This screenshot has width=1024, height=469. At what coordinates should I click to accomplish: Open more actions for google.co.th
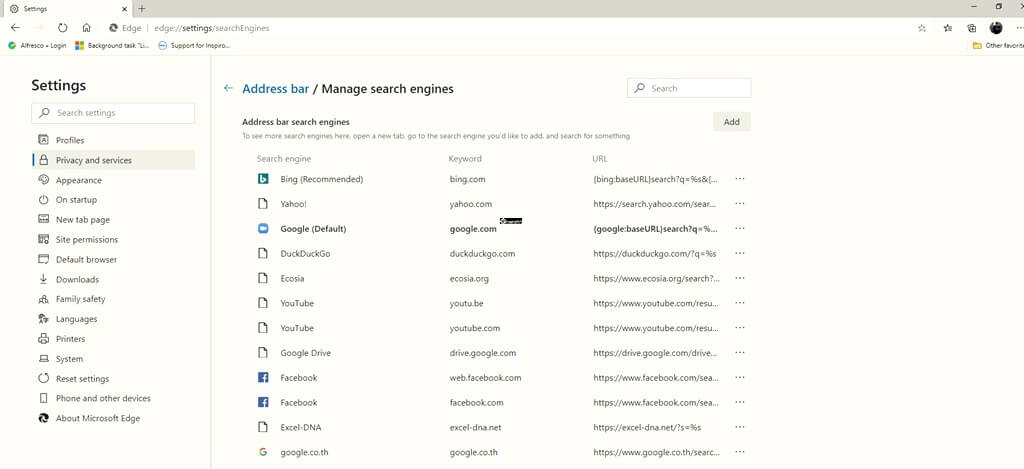(x=739, y=452)
